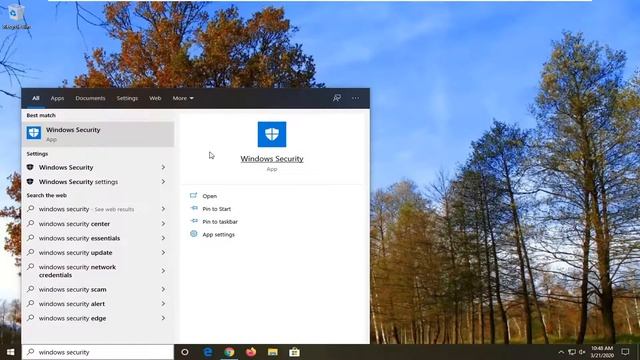Viewport: 640px width, 360px height.
Task: Select the Settings search tab
Action: (x=127, y=98)
